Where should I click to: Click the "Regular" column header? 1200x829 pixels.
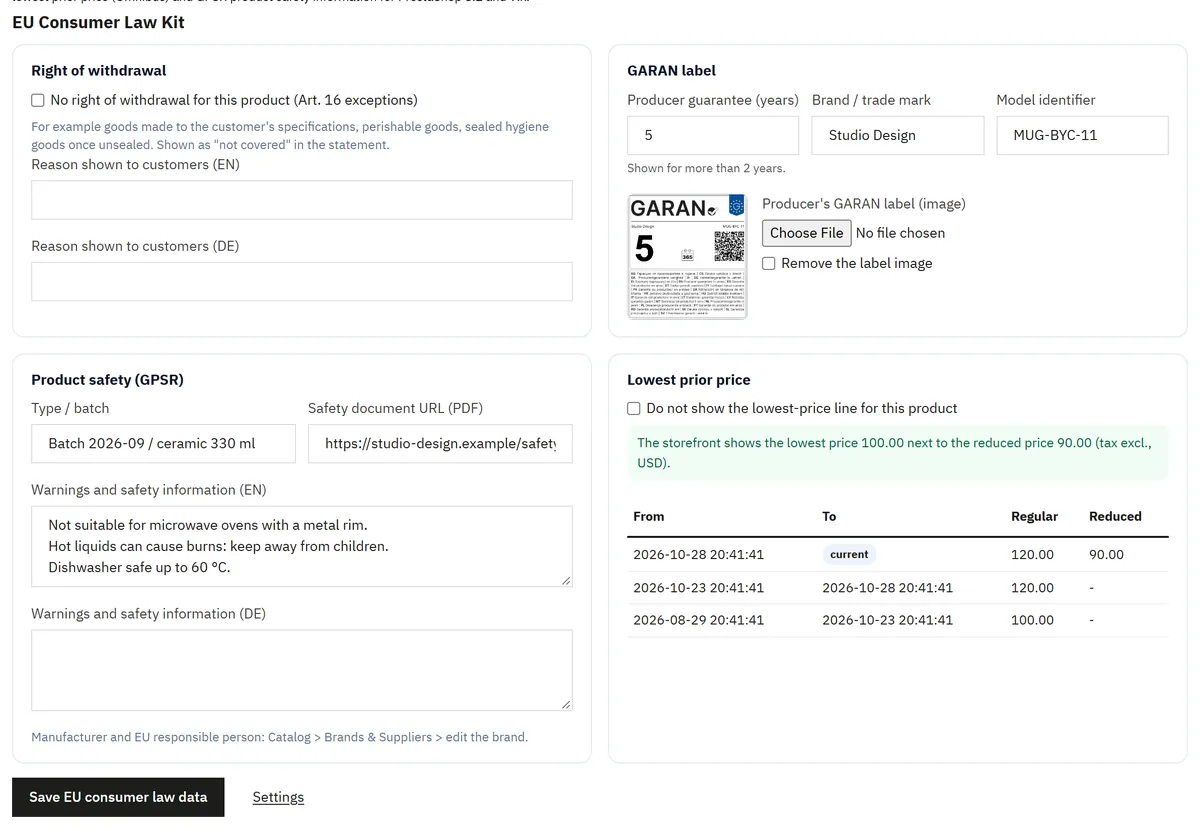[1034, 516]
